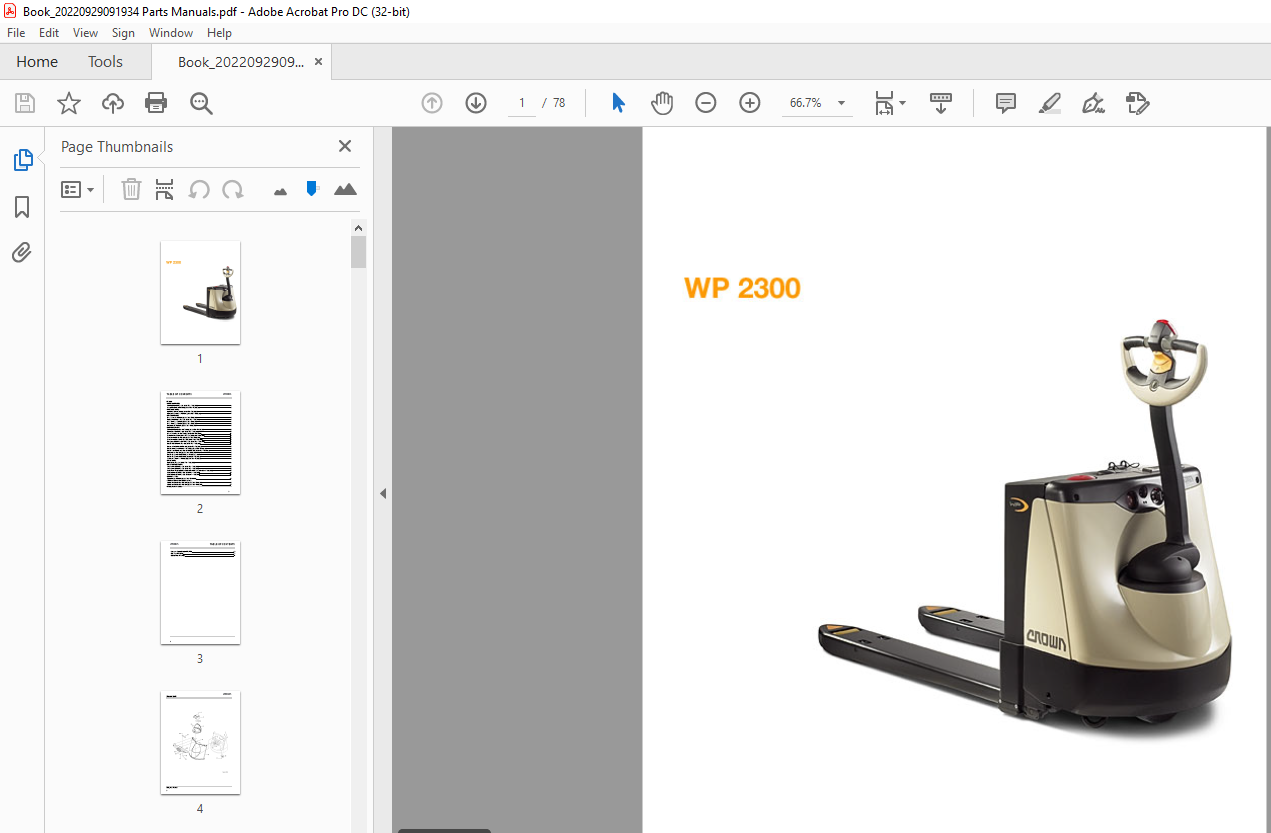
Task: Zoom out with the minus icon
Action: [x=706, y=103]
